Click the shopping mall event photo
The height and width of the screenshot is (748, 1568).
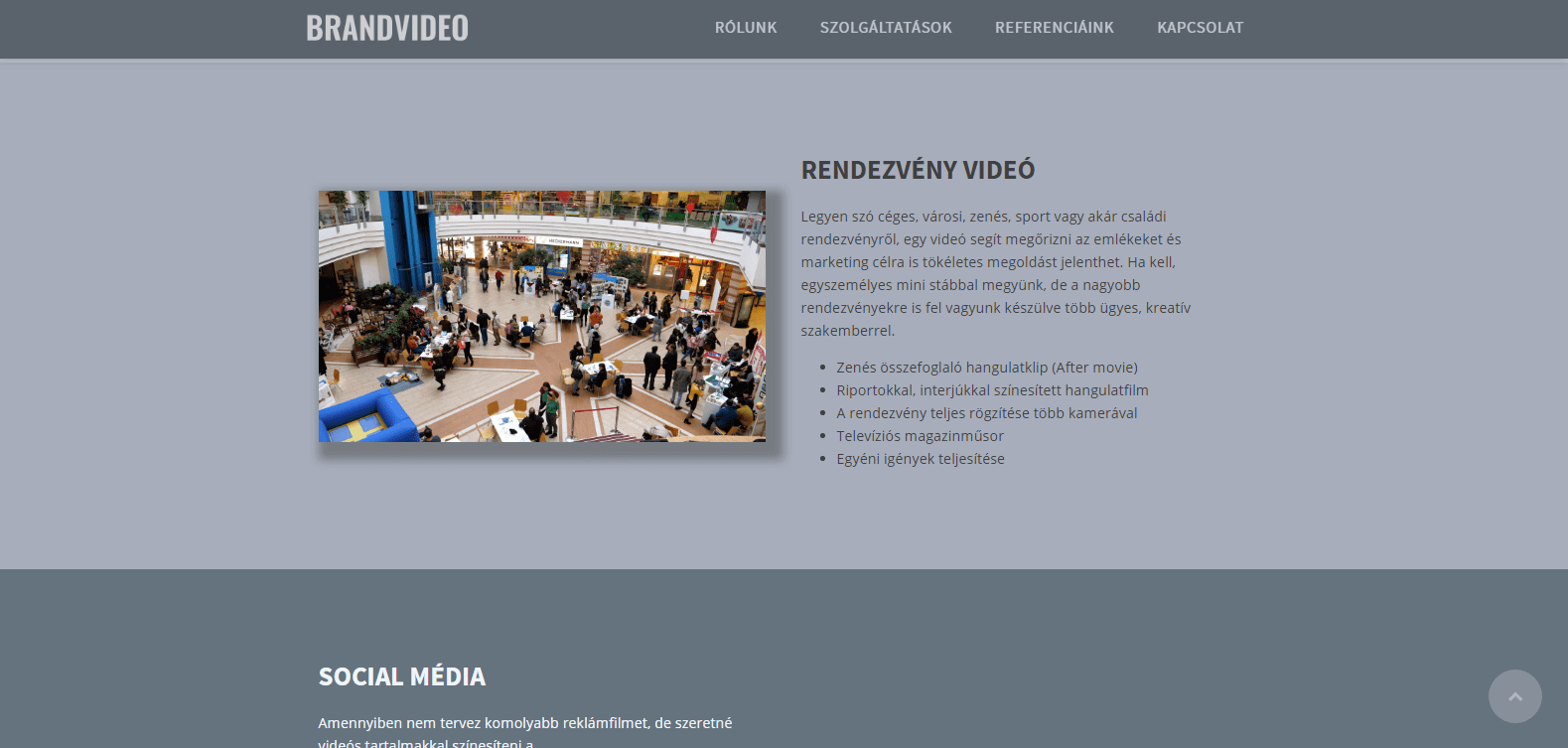pos(541,316)
